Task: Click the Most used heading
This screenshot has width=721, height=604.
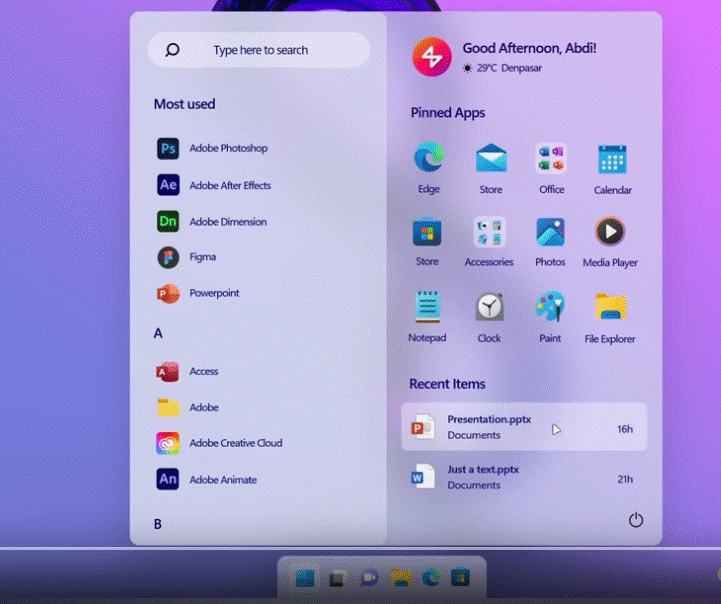Action: (x=184, y=104)
